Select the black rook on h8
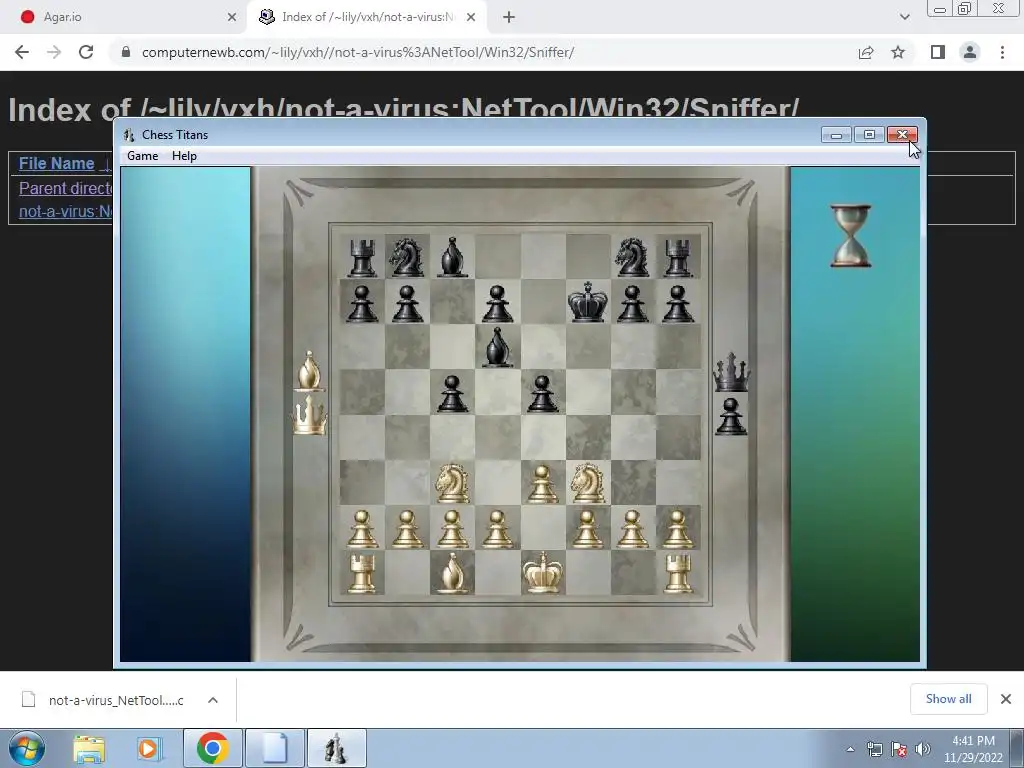 click(677, 257)
